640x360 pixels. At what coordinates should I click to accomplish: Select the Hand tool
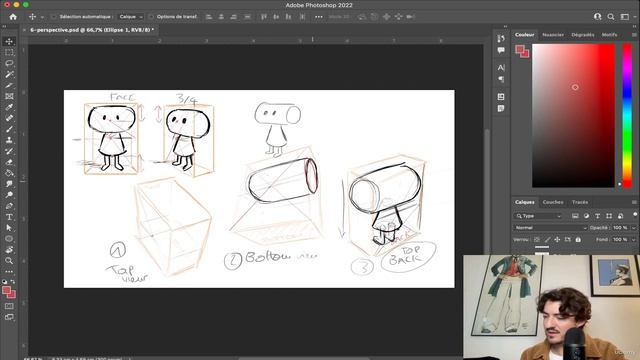coord(9,250)
